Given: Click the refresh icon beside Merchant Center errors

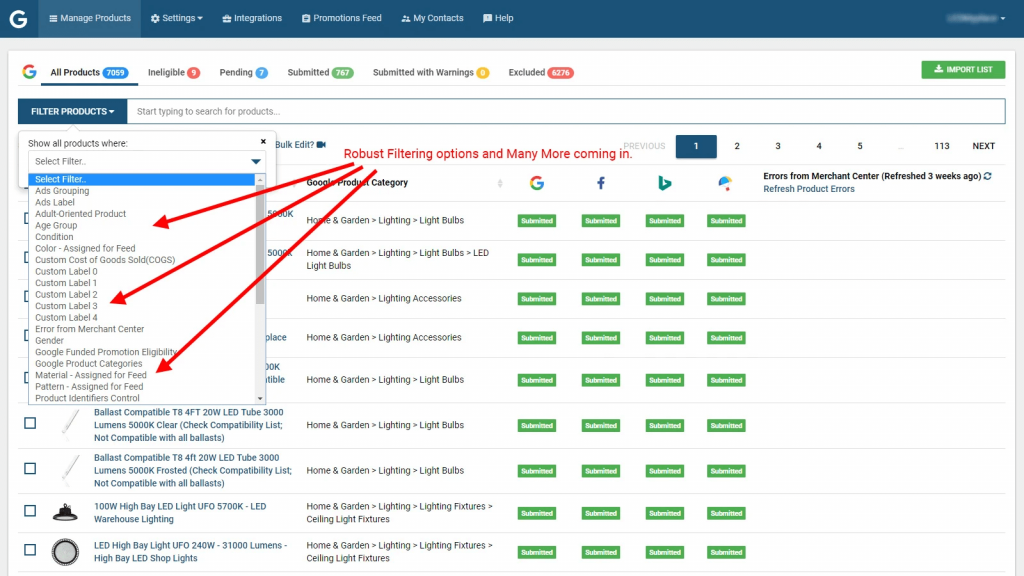Looking at the screenshot, I should point(988,176).
